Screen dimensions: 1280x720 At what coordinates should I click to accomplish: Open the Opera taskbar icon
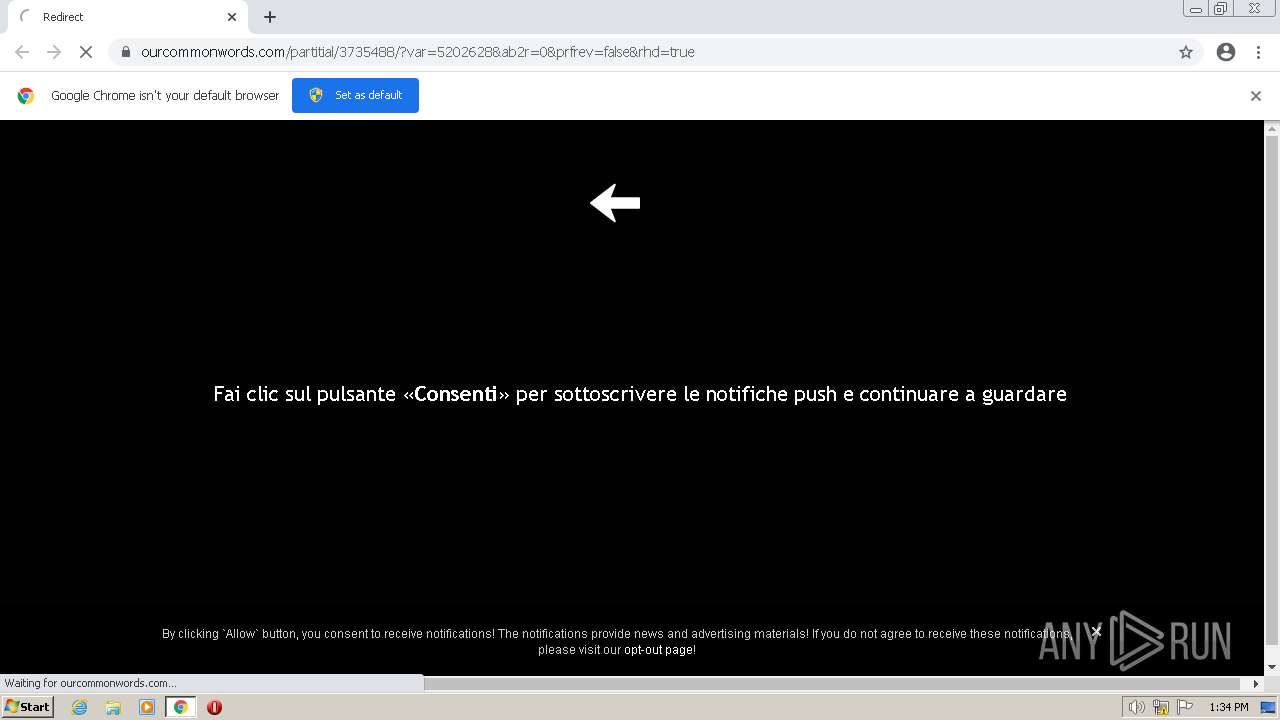[x=214, y=707]
